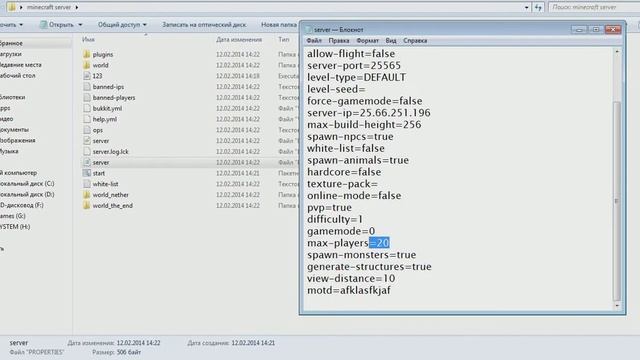Click the highlighted =20 max-players value
Viewport: 640px width, 360px height.
[379, 243]
